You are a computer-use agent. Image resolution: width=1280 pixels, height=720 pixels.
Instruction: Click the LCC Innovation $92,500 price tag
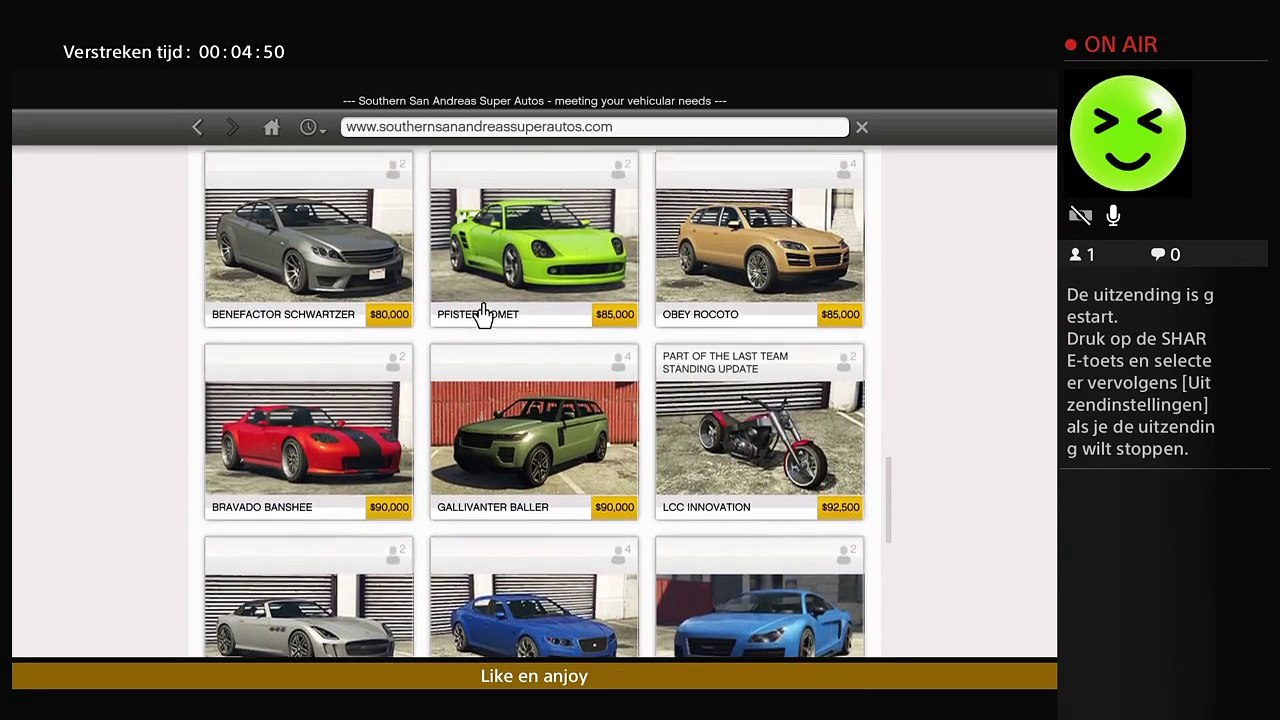pyautogui.click(x=840, y=507)
